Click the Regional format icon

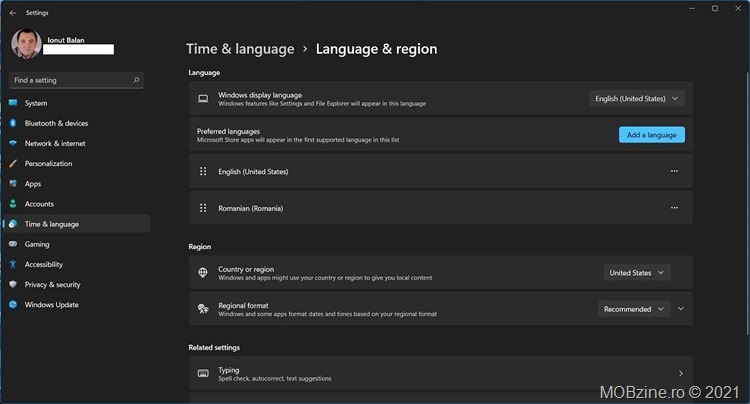pos(203,309)
